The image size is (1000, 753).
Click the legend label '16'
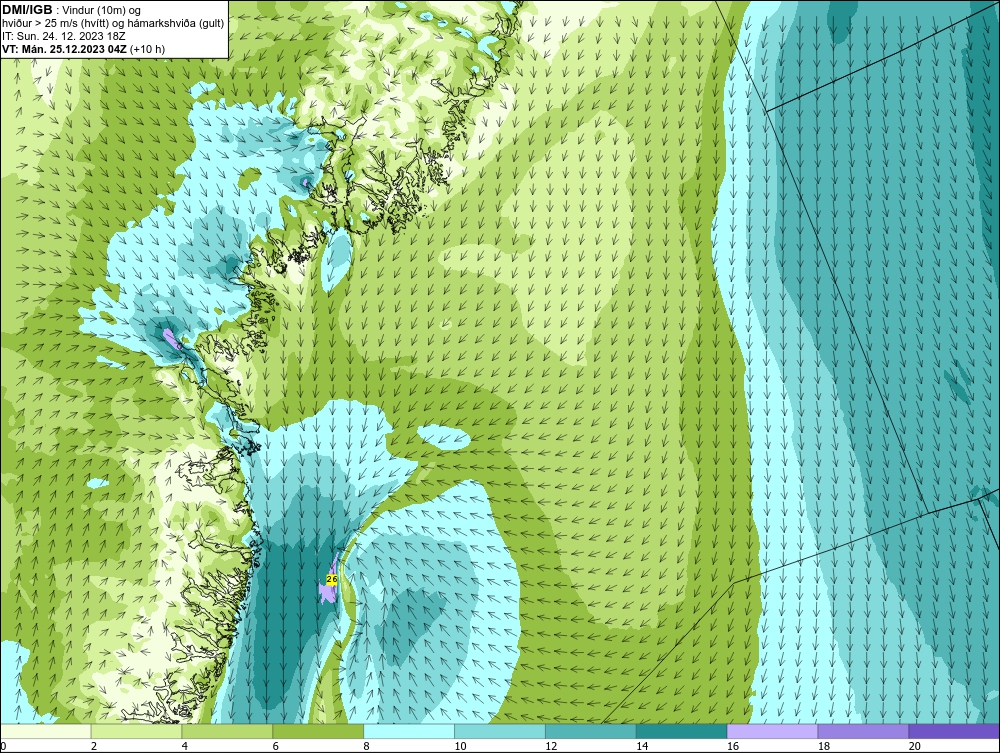click(x=732, y=746)
